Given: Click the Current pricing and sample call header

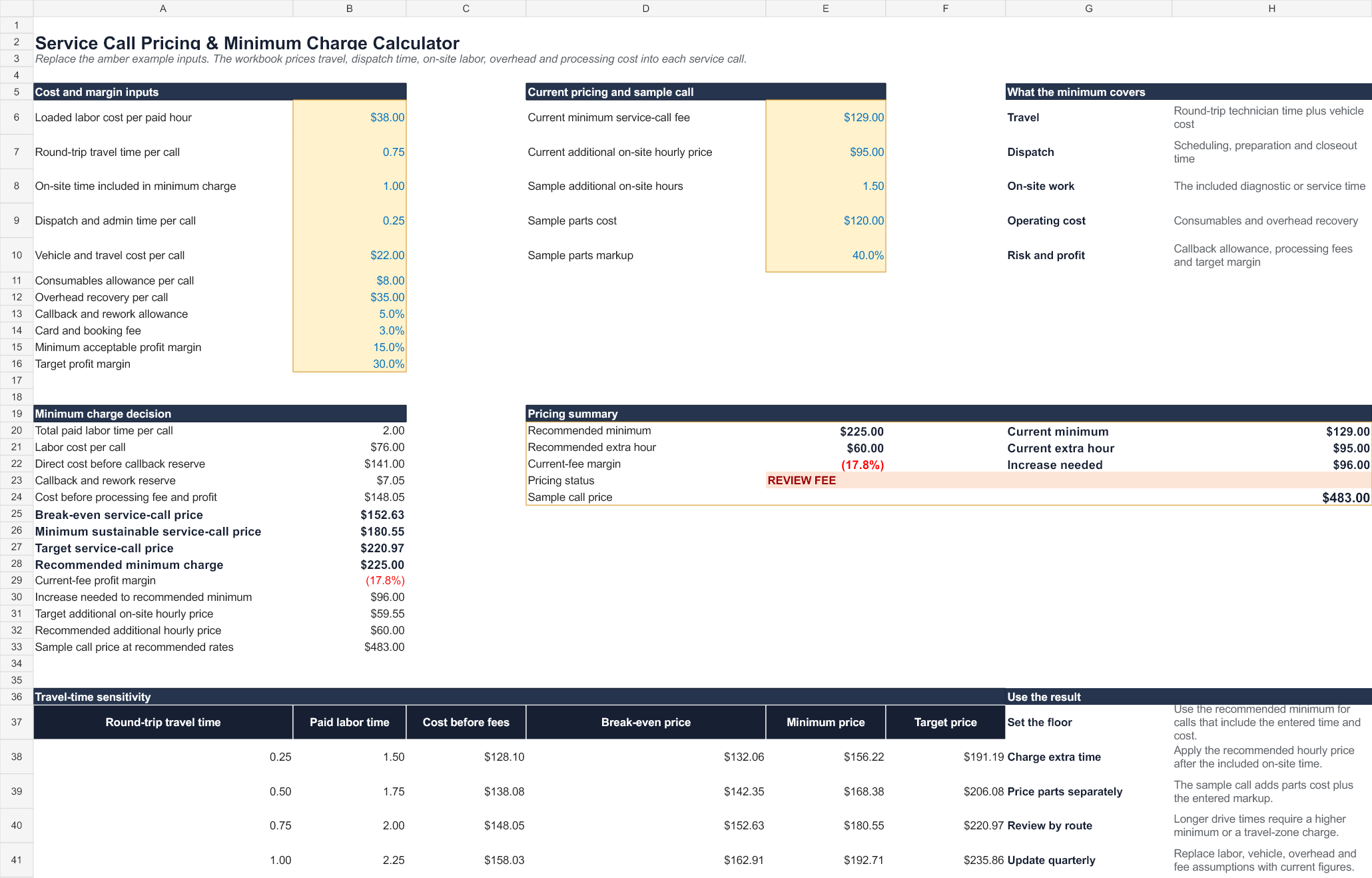Looking at the screenshot, I should click(706, 92).
